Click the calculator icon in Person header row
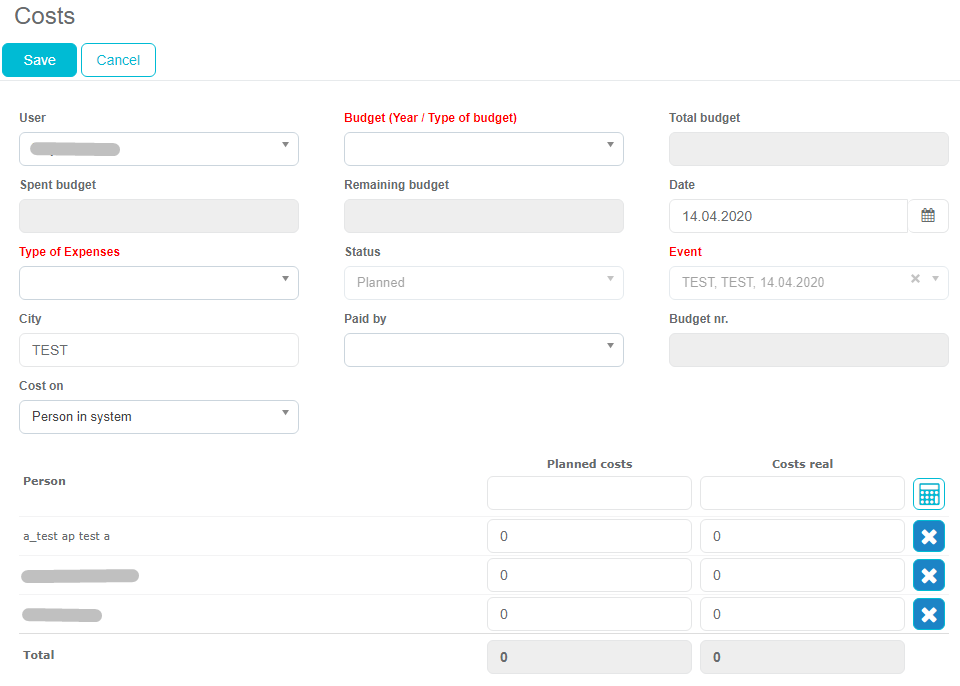The height and width of the screenshot is (686, 960). tap(928, 494)
